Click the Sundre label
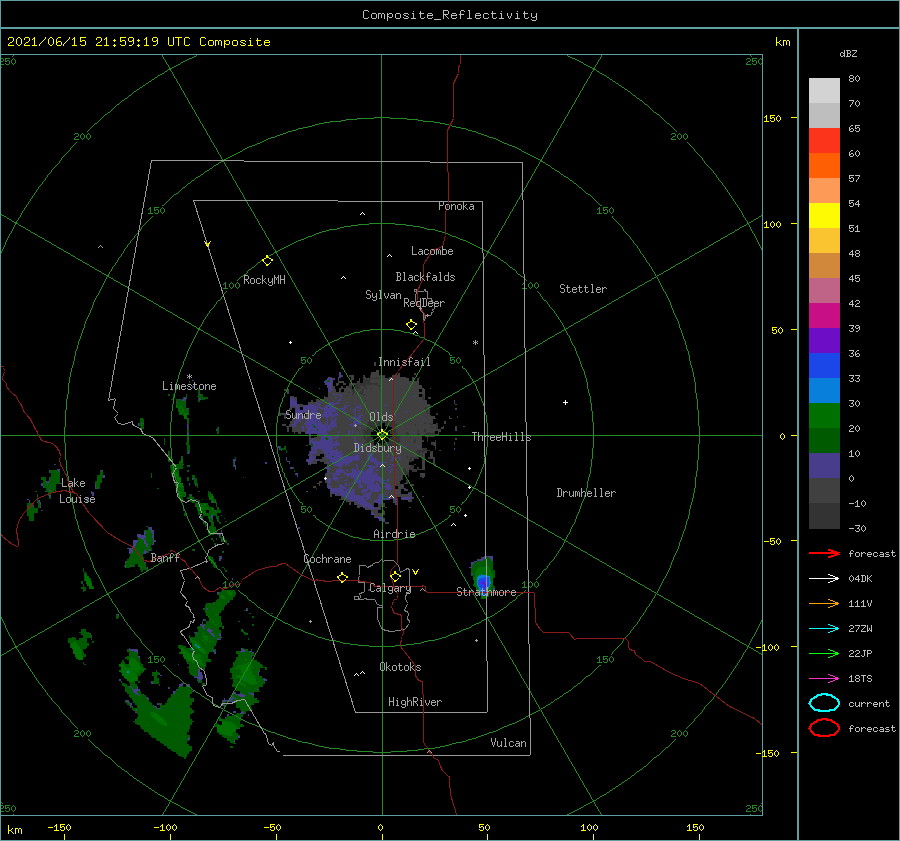The width and height of the screenshot is (900, 841). point(303,415)
